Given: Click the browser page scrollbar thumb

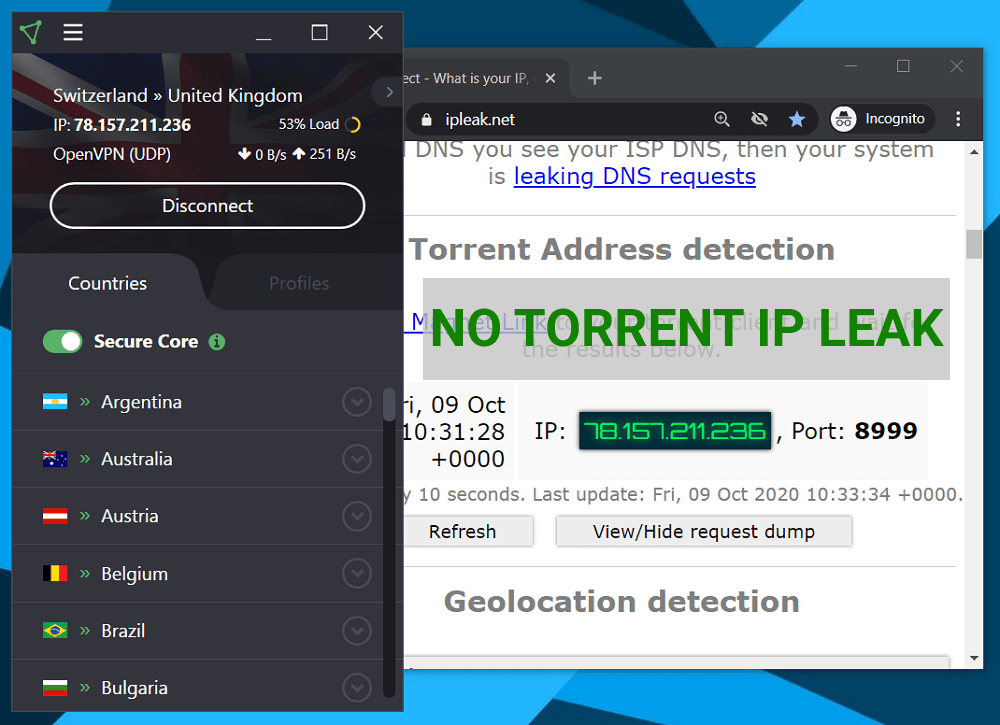Looking at the screenshot, I should click(x=973, y=244).
